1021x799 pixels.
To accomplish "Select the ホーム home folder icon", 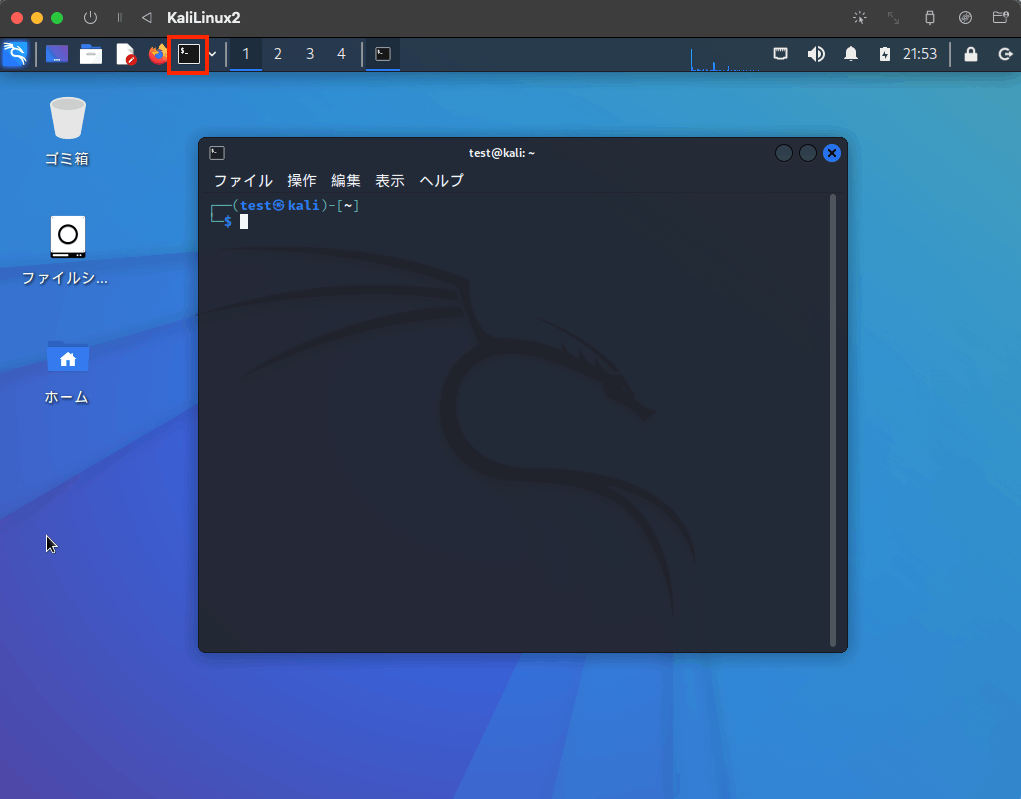I will point(67,372).
